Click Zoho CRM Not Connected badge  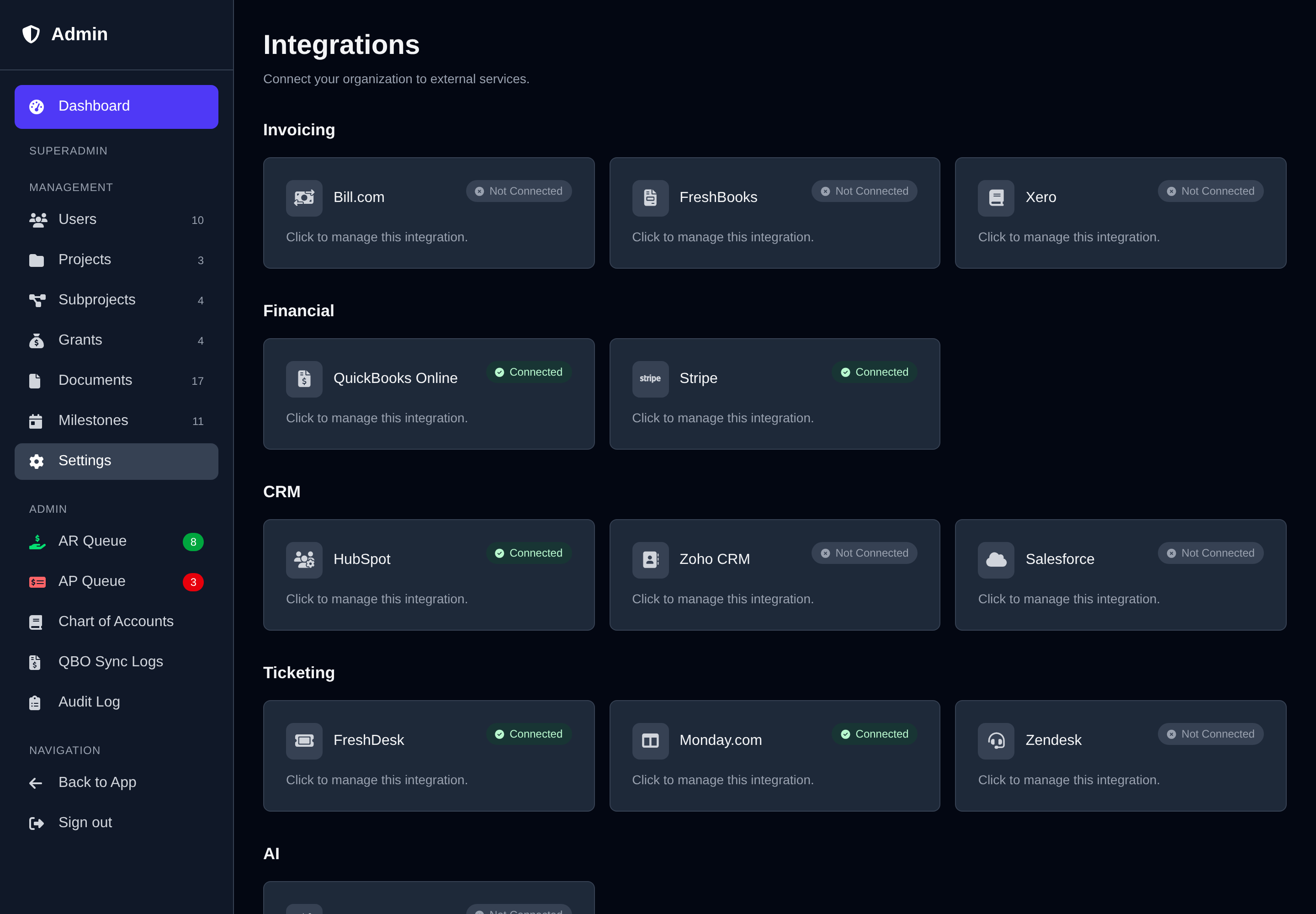pos(864,553)
